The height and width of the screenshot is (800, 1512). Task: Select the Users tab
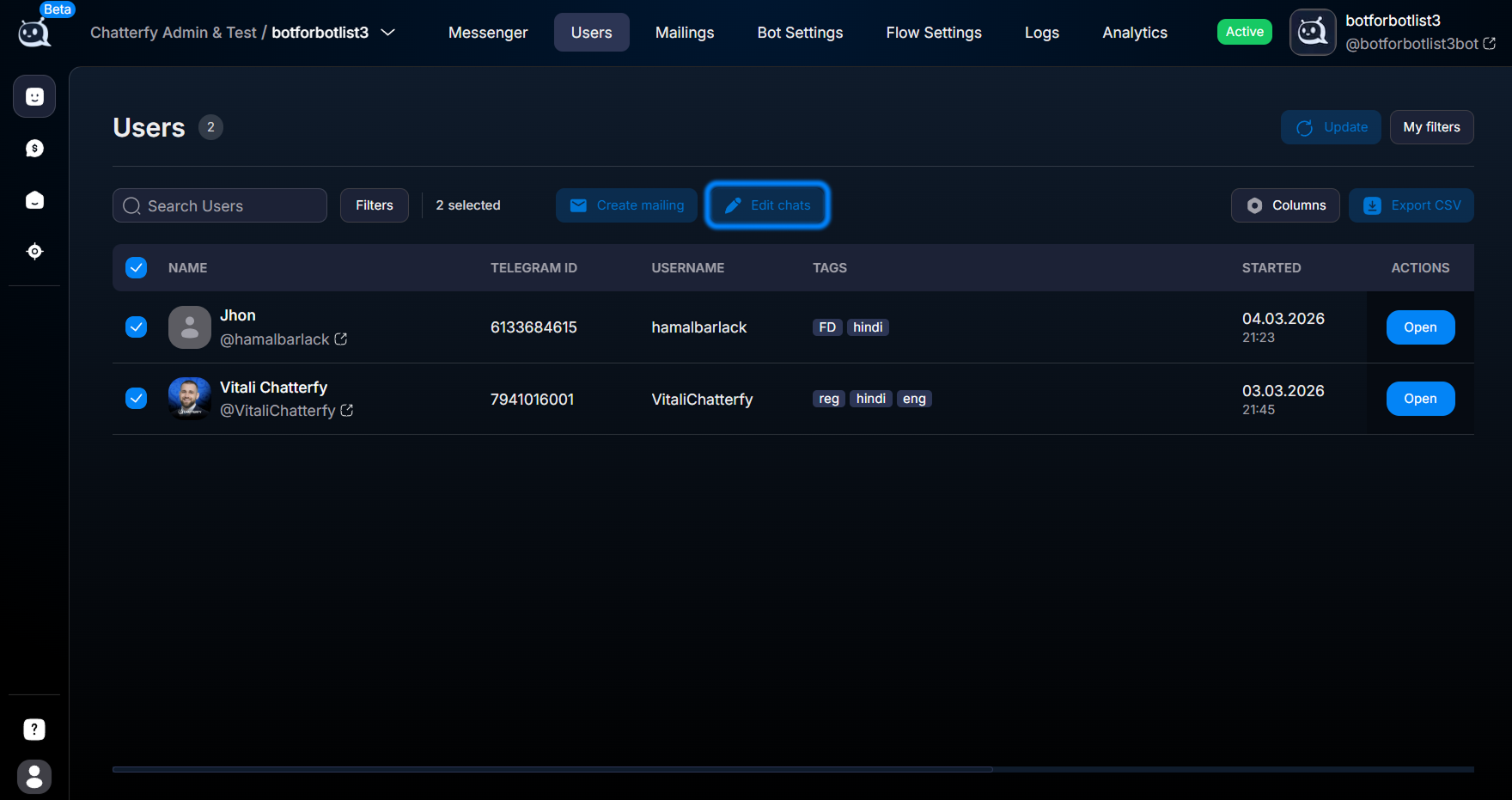592,33
